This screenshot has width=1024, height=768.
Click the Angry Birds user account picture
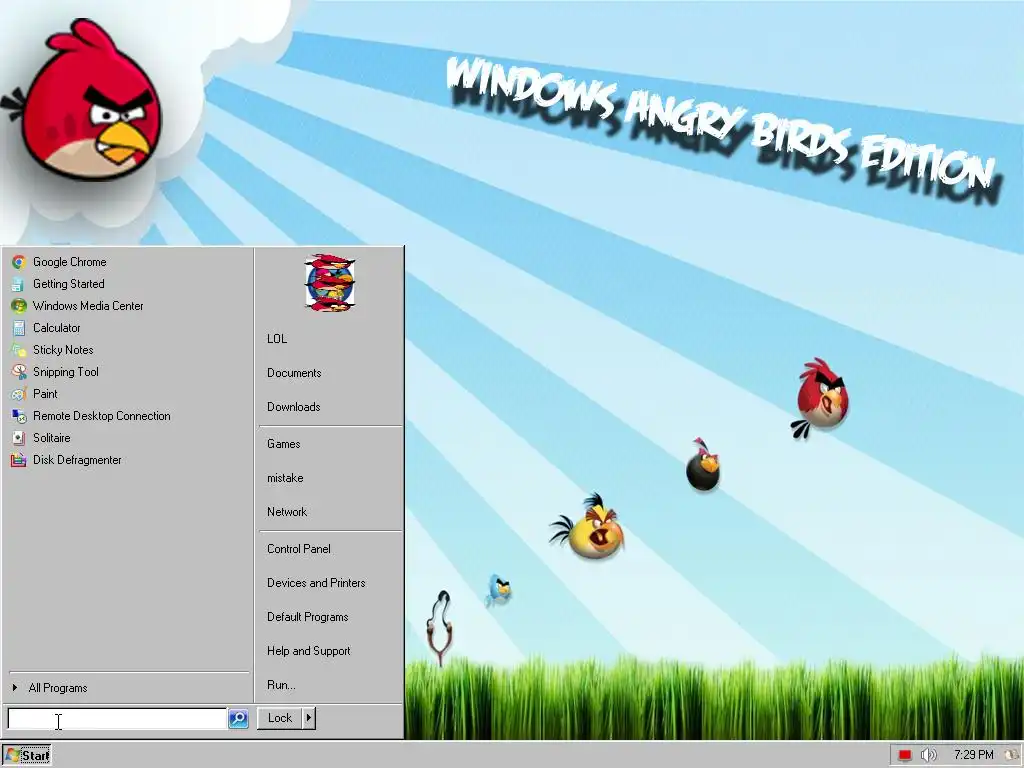click(330, 283)
